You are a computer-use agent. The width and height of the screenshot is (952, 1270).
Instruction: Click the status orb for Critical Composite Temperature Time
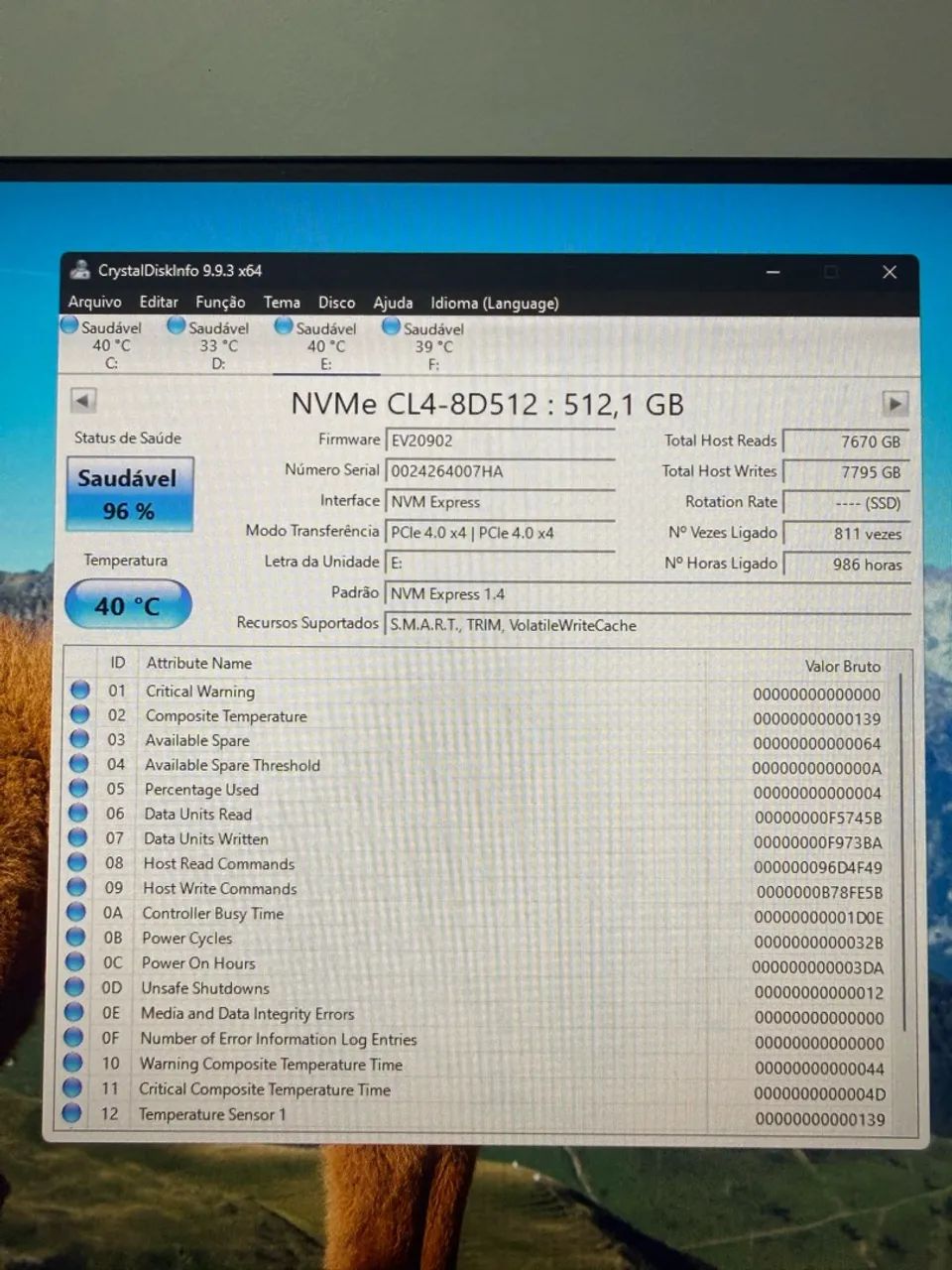(x=71, y=1087)
